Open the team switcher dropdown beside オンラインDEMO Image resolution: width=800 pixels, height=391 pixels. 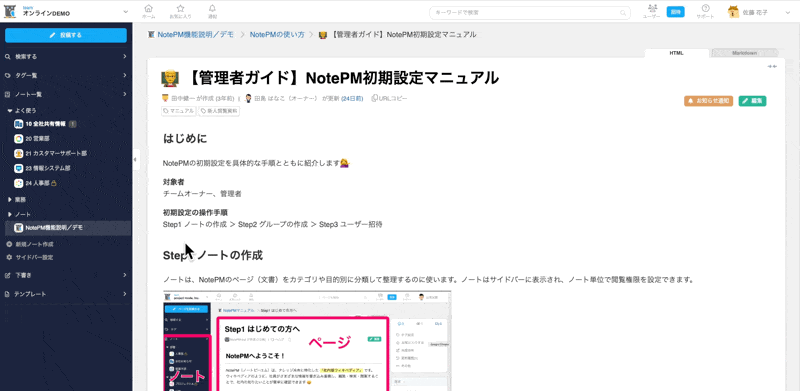(126, 12)
